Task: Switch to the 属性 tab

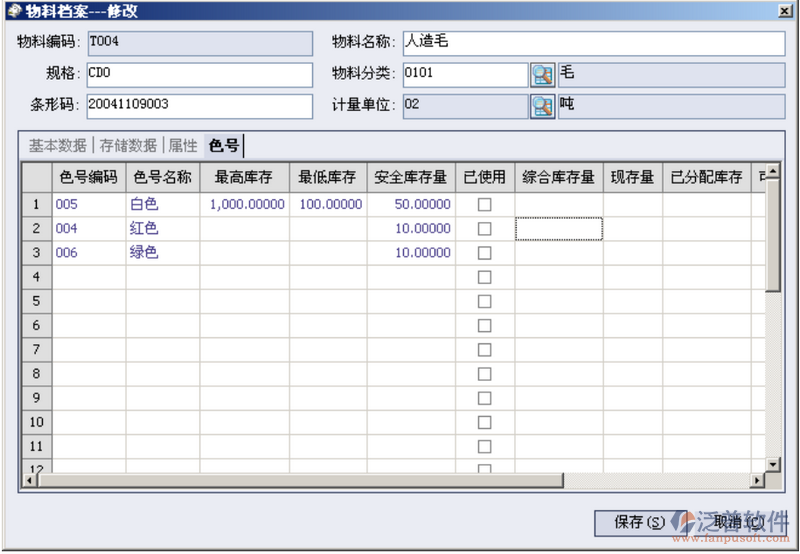Action: [183, 146]
